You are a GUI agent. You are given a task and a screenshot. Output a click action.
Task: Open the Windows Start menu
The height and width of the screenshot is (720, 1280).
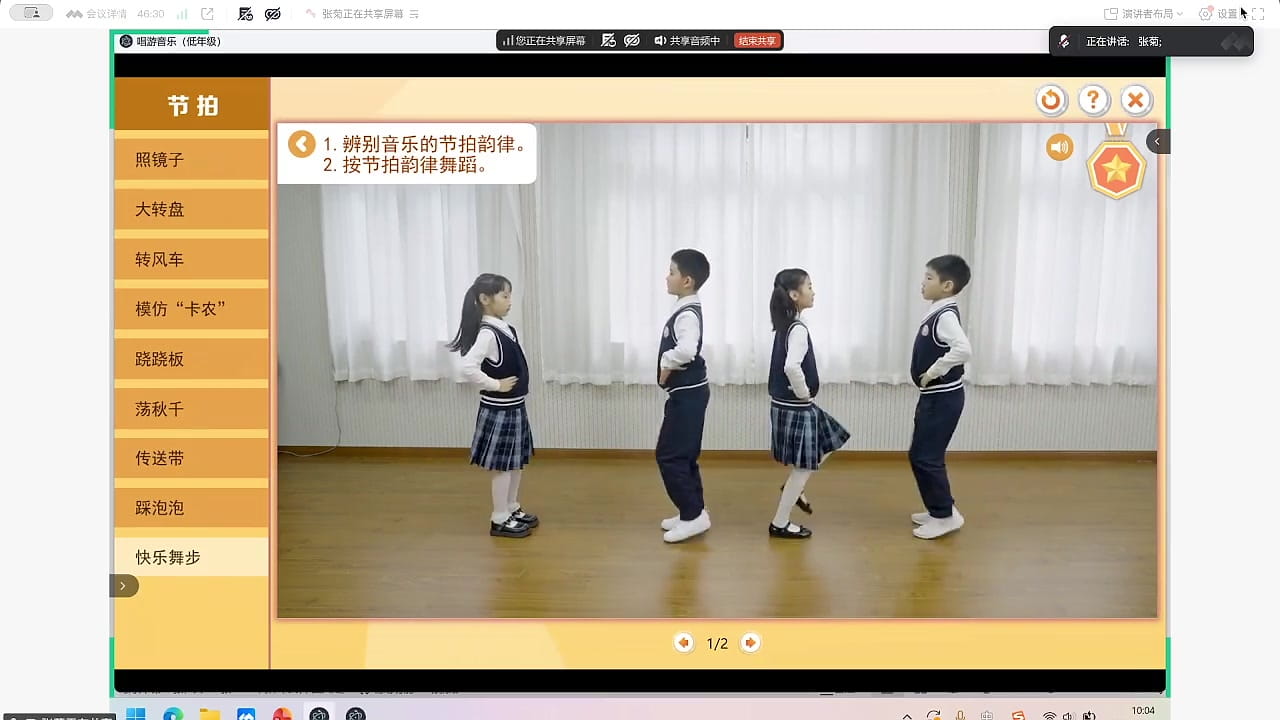point(136,714)
